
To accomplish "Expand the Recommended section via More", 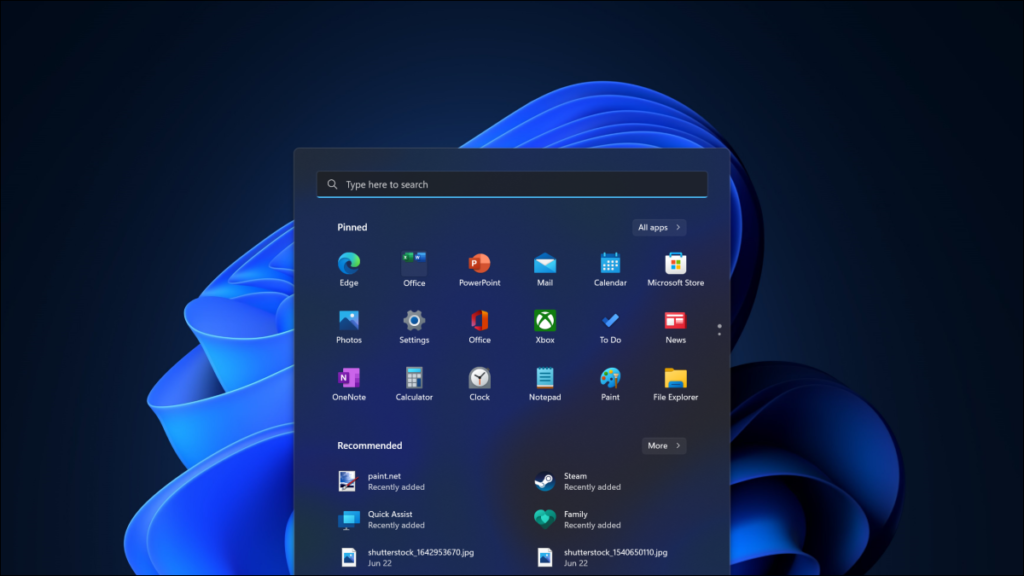I will click(x=663, y=445).
